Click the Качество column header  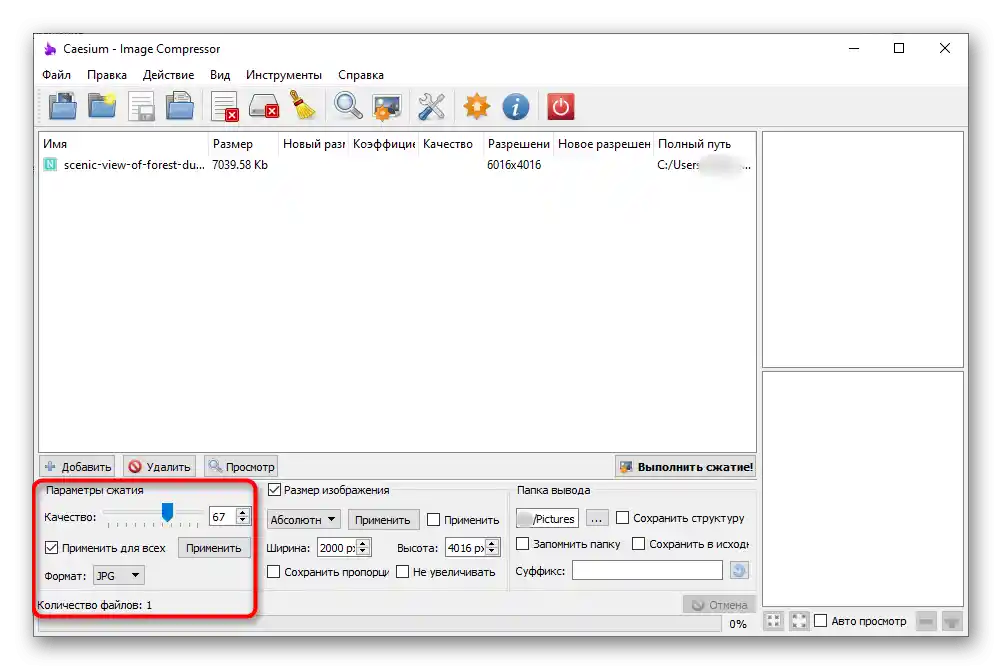click(x=451, y=144)
